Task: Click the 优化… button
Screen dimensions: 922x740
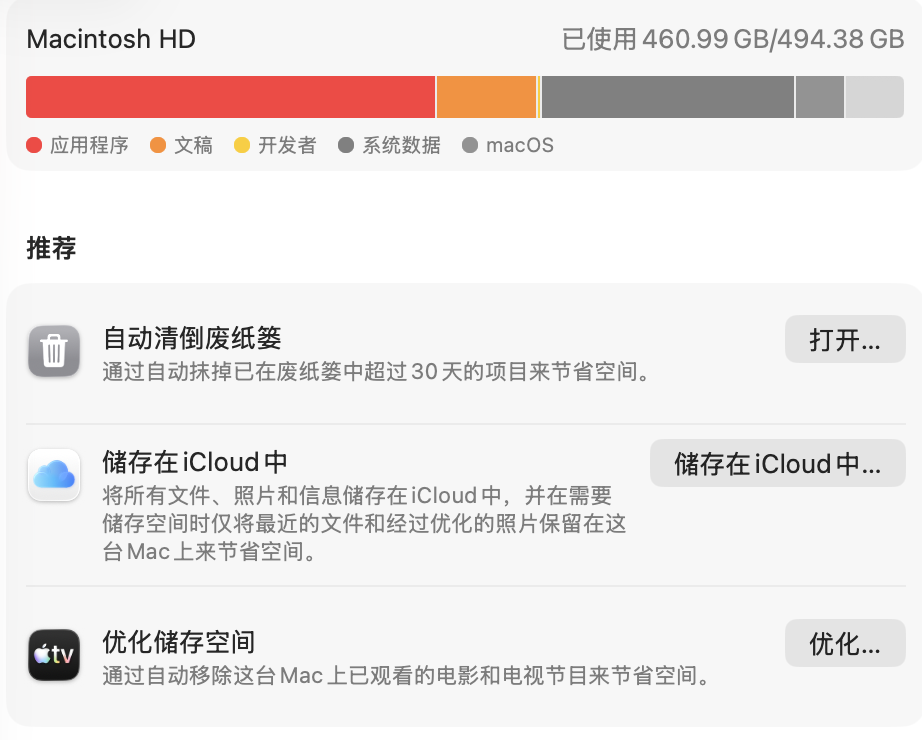Action: coord(845,644)
